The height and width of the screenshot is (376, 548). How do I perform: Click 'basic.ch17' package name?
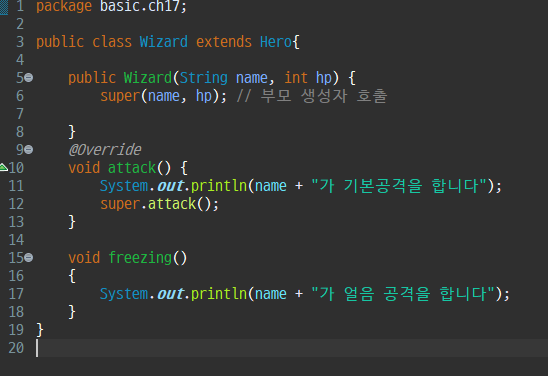(x=140, y=6)
